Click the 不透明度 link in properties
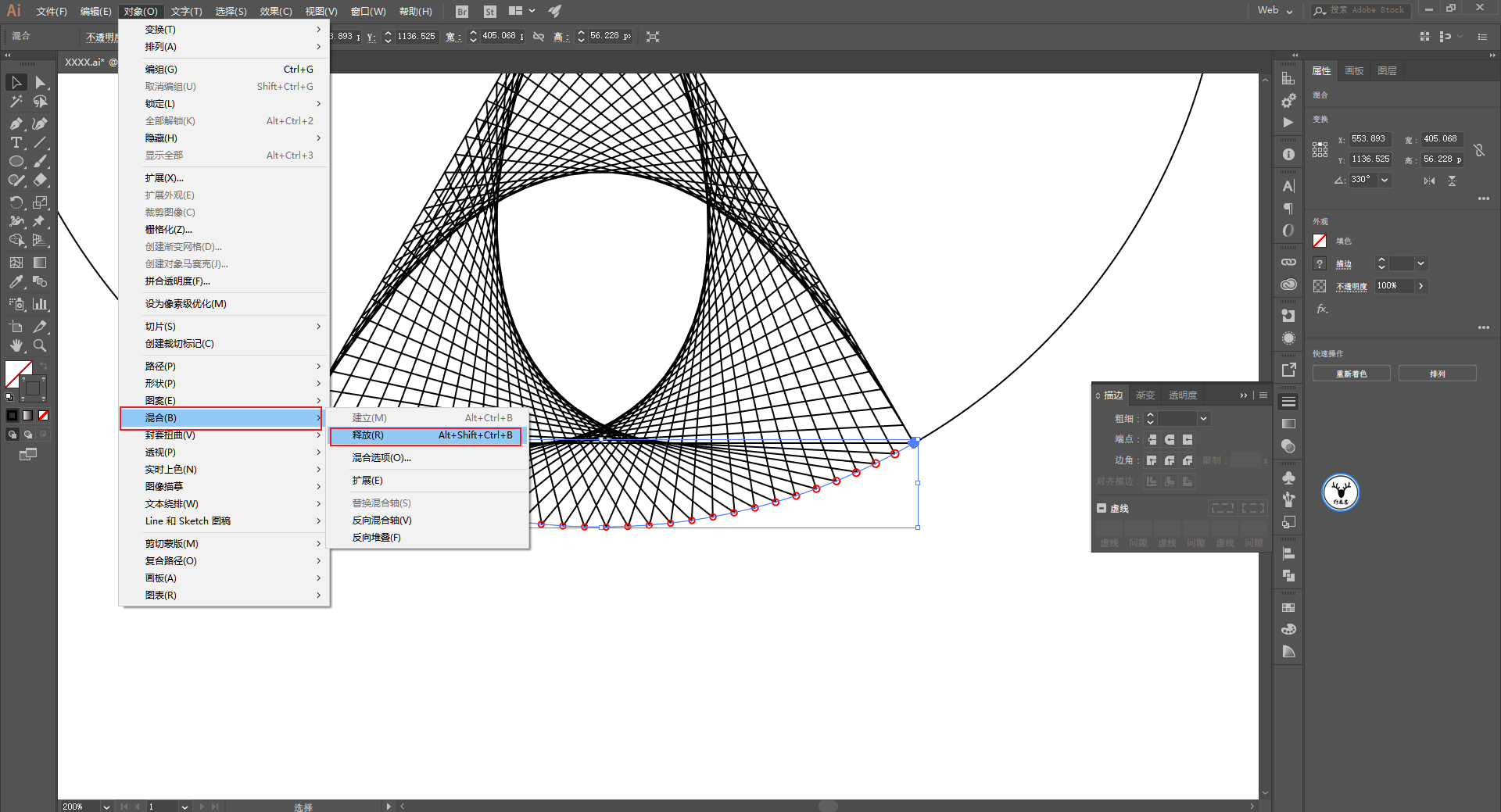 coord(1351,287)
